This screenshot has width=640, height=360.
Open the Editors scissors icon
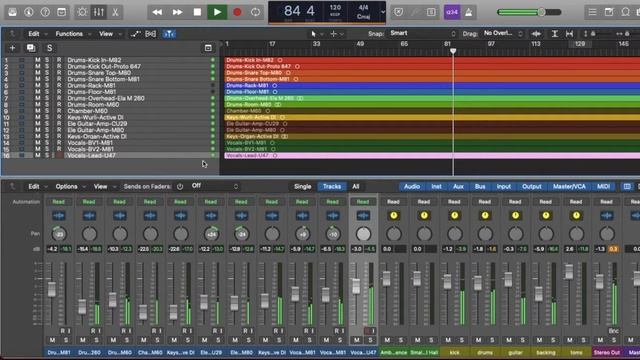click(115, 12)
